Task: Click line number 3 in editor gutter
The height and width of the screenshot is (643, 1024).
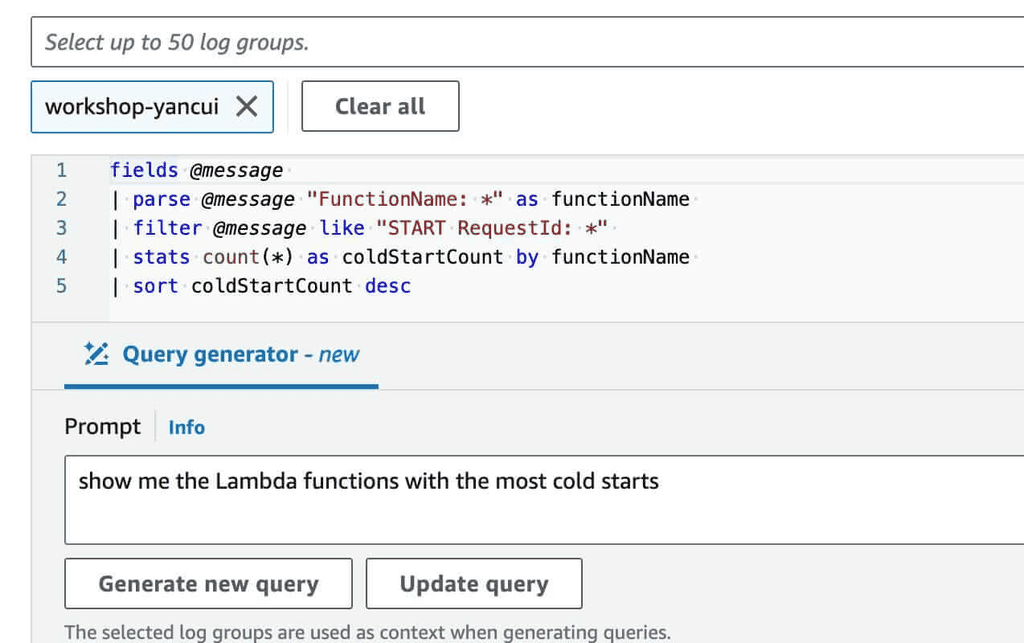Action: [61, 228]
